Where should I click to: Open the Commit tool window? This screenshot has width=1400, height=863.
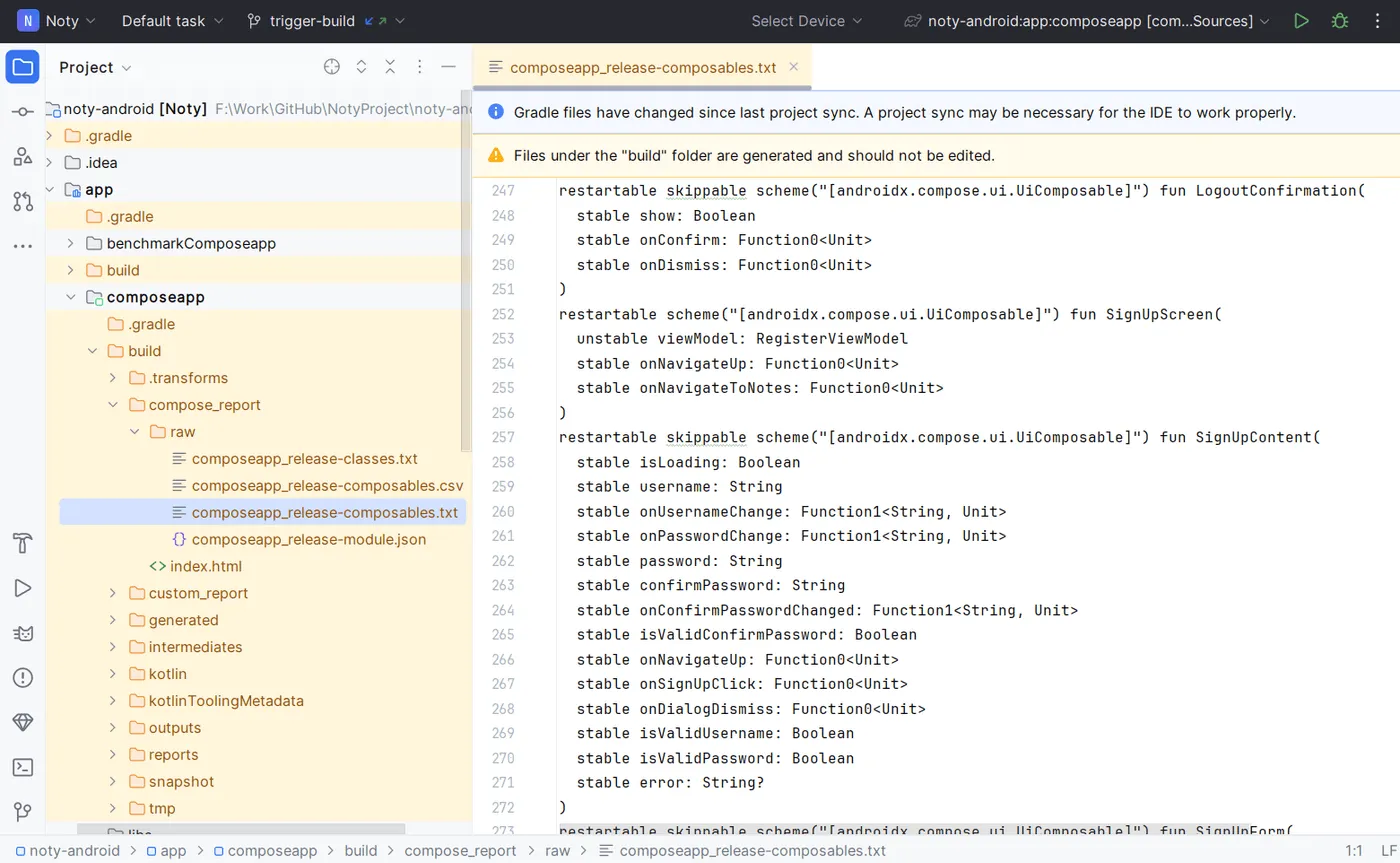[23, 112]
